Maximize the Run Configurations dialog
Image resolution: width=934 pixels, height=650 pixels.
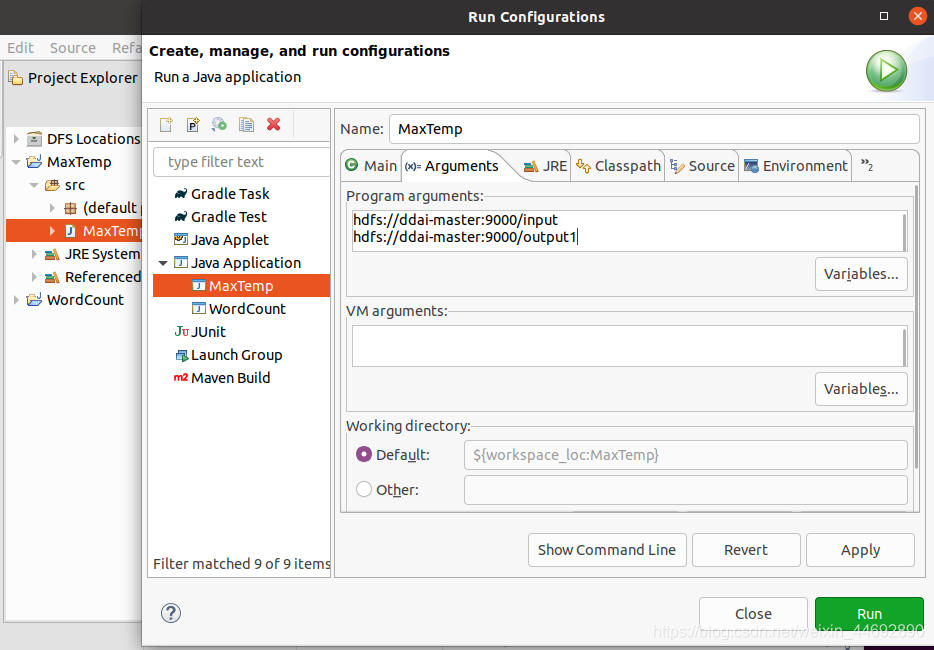[884, 16]
